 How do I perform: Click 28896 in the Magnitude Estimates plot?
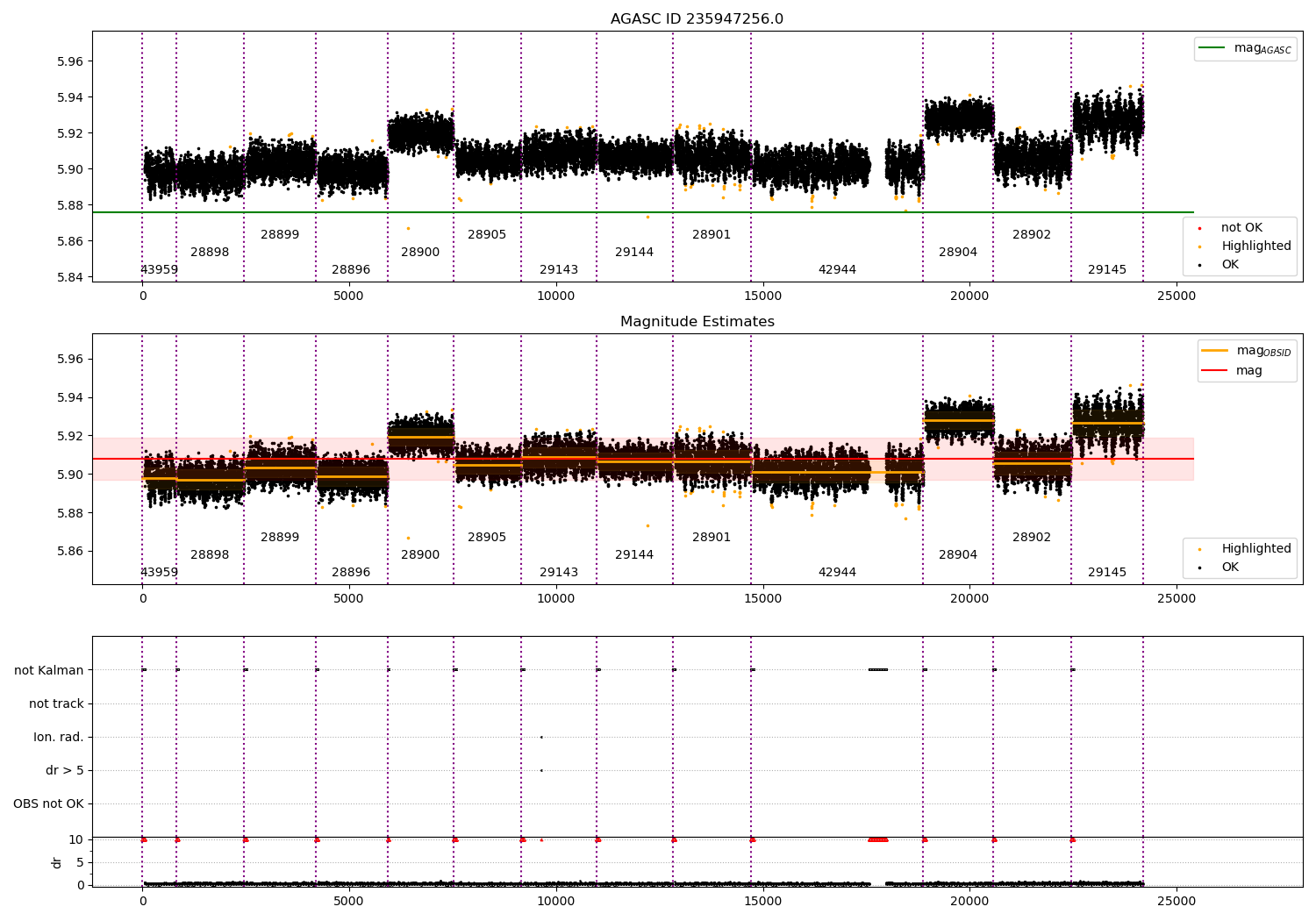pos(351,573)
